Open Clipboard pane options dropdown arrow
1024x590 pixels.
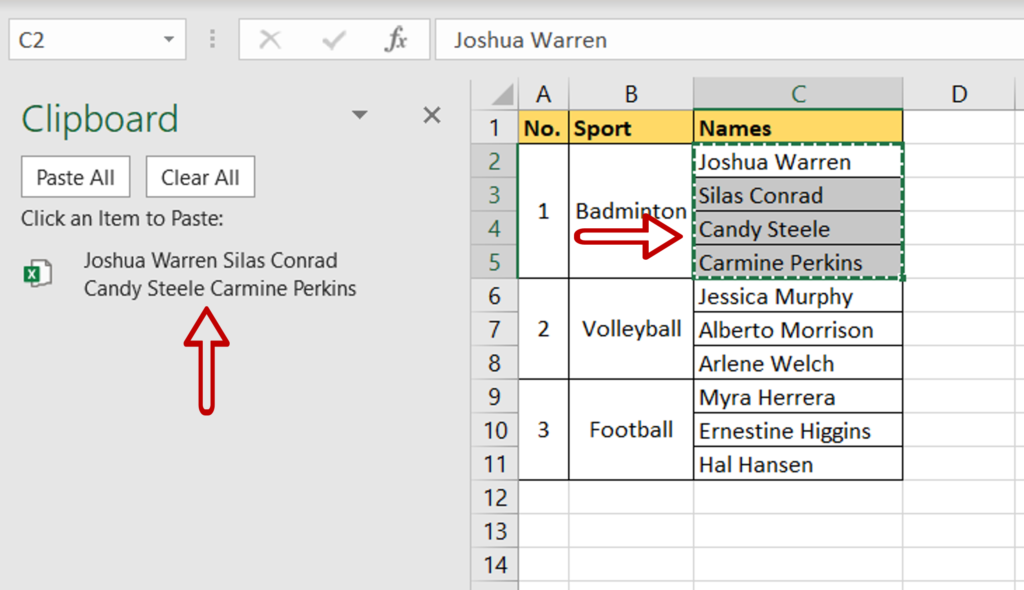(360, 116)
